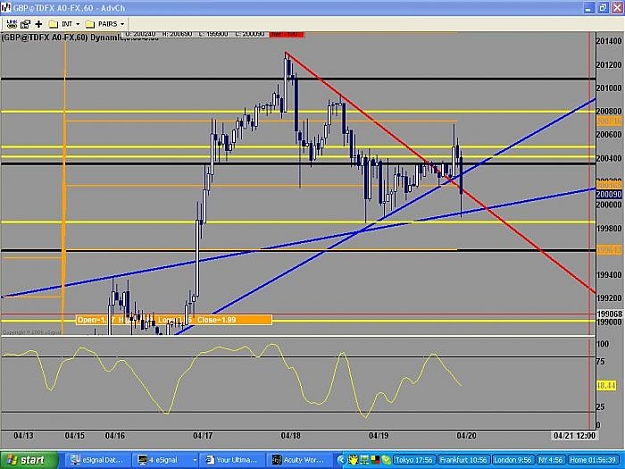The width and height of the screenshot is (625, 469).
Task: Click the 04/18 date label
Action: [291, 436]
